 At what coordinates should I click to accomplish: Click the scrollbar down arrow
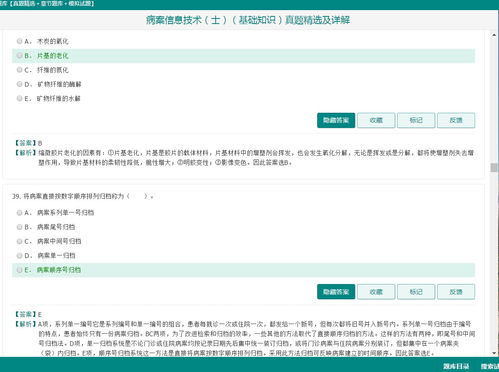tap(494, 353)
